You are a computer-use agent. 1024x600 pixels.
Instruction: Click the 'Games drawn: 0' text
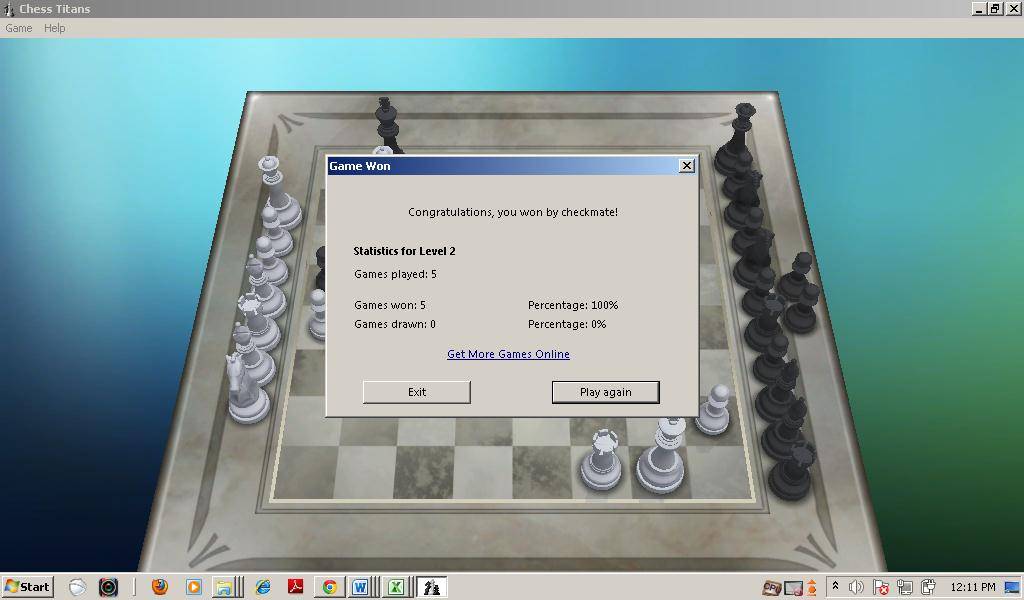[394, 324]
